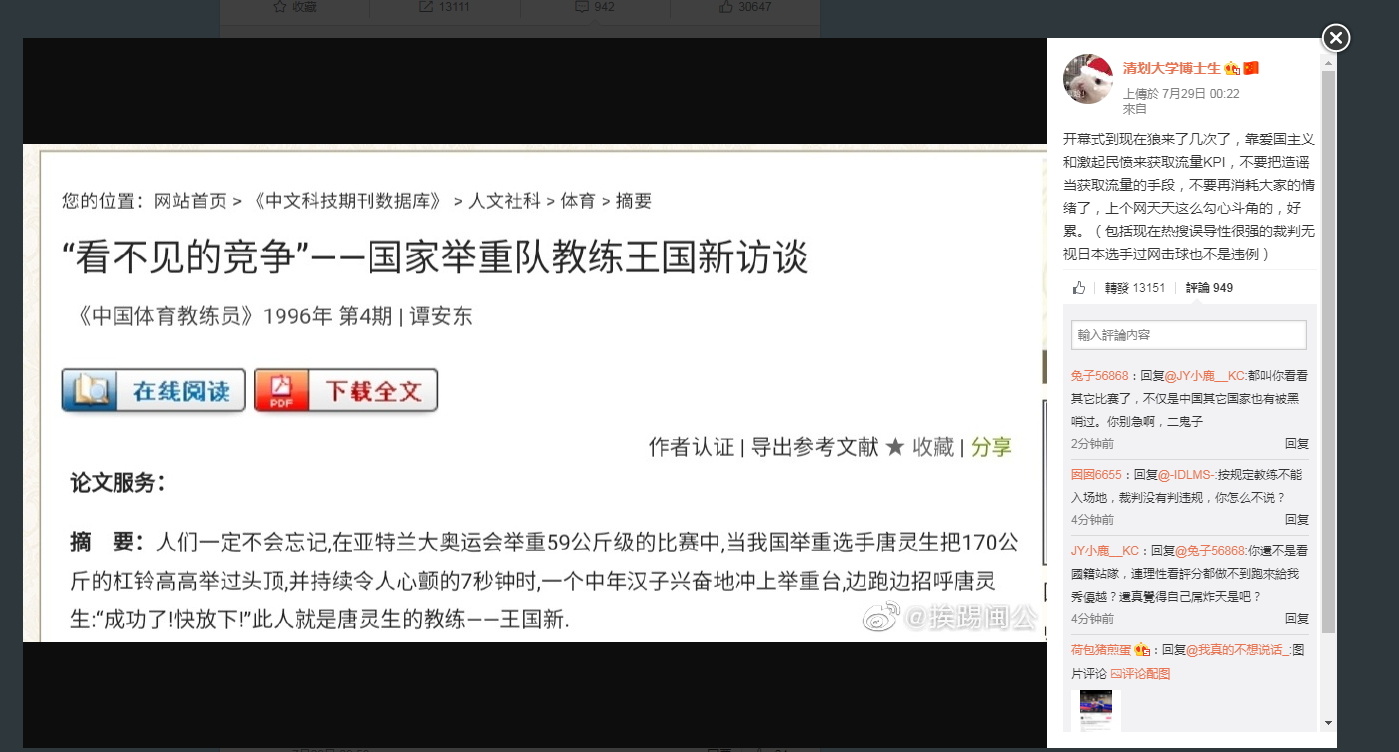Image resolution: width=1399 pixels, height=752 pixels.
Task: Focus the 輸入評論內容 comment input box
Action: (1189, 335)
